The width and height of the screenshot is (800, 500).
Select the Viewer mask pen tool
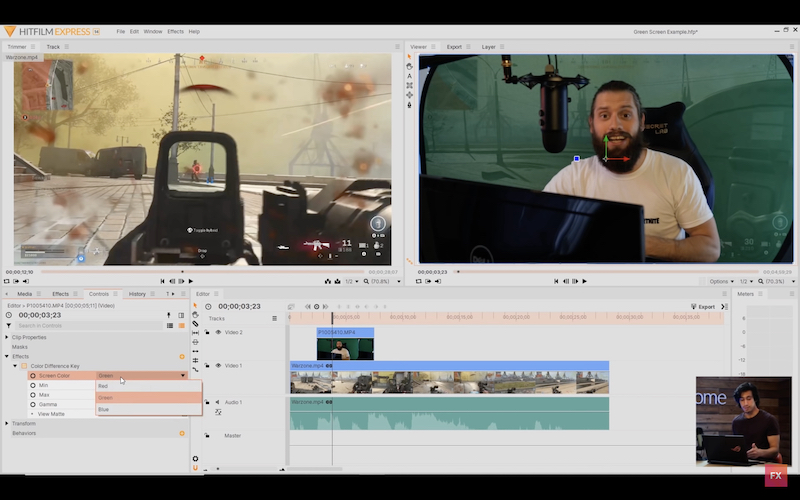pyautogui.click(x=409, y=105)
